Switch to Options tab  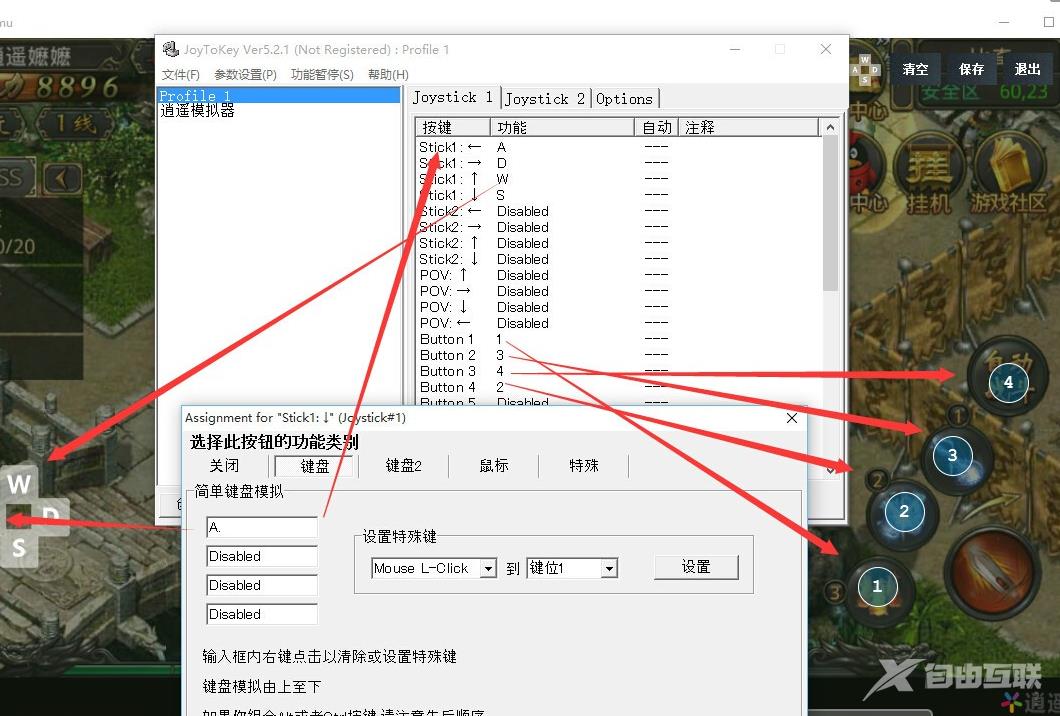(x=625, y=99)
